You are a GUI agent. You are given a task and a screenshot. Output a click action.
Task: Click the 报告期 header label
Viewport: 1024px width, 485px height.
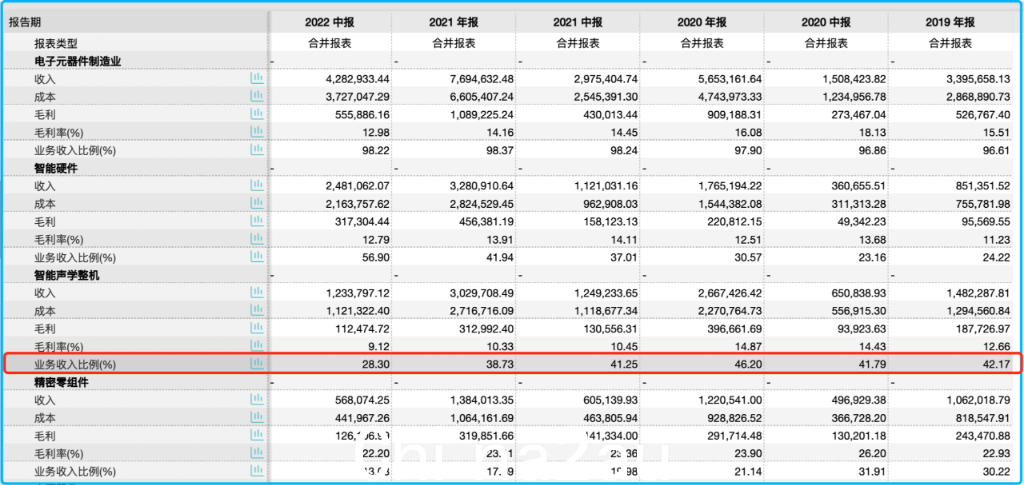pyautogui.click(x=25, y=22)
